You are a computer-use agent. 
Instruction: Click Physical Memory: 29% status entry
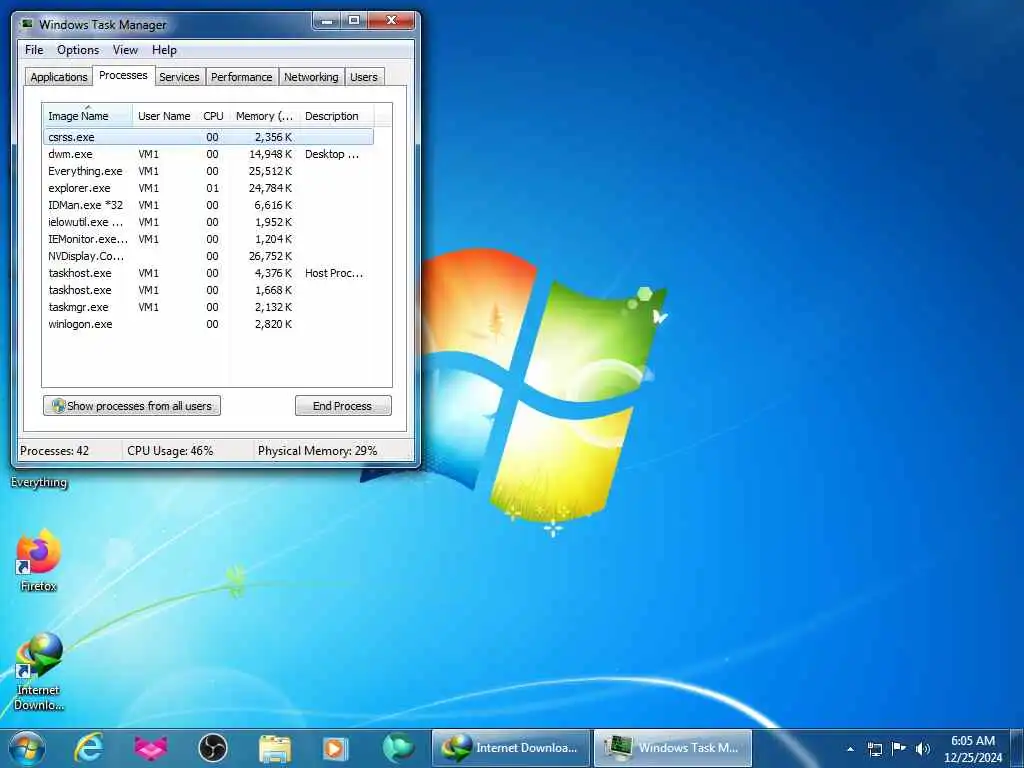click(x=317, y=451)
